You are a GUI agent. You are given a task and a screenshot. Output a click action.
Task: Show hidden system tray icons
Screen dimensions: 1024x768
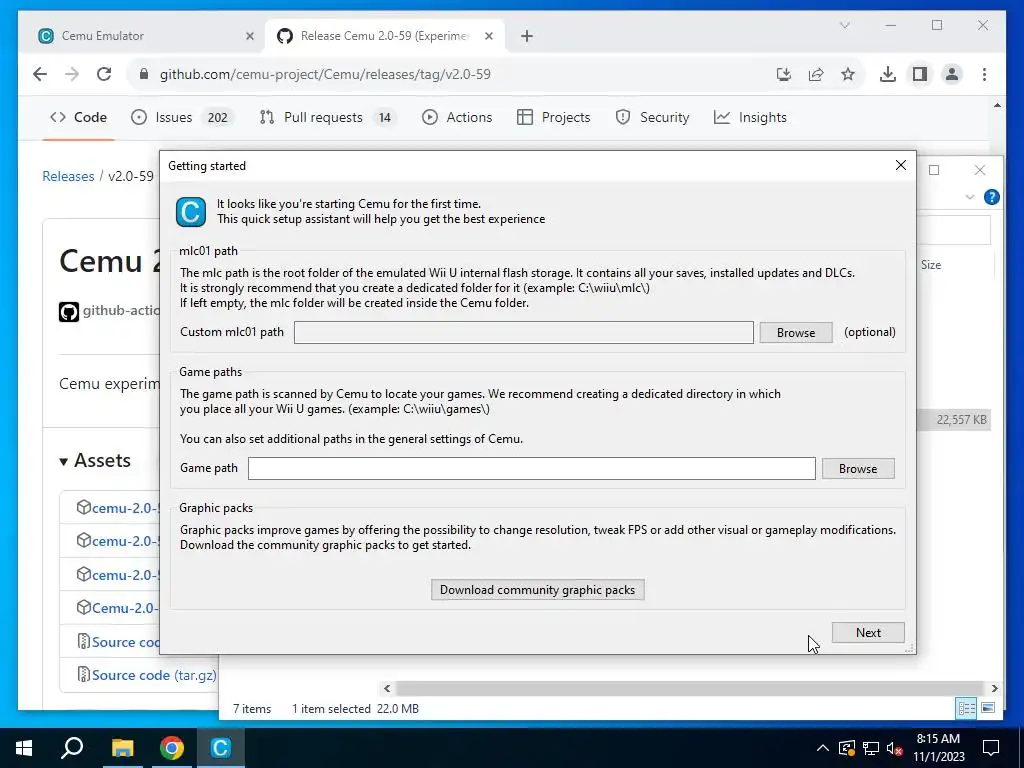point(823,748)
